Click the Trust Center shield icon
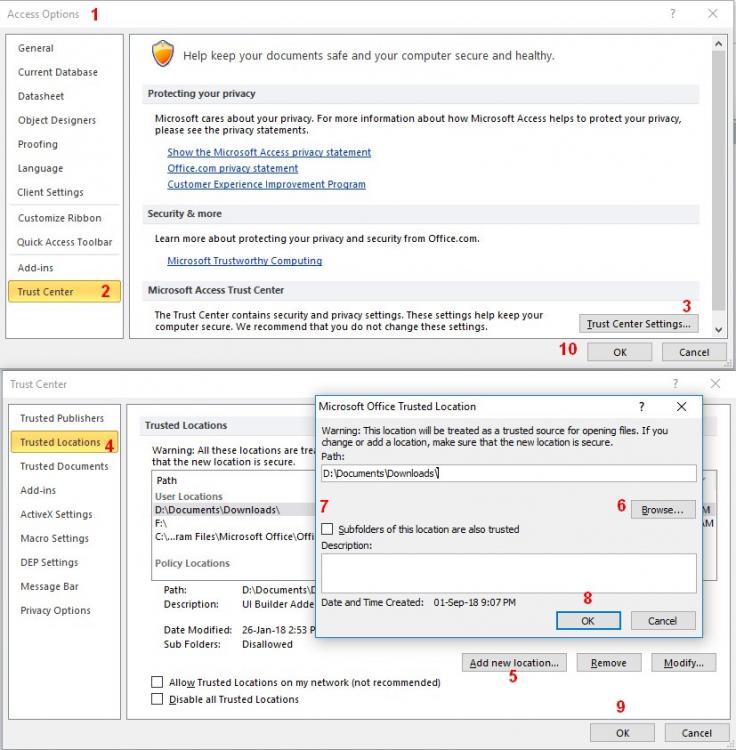736x750 pixels. pyautogui.click(x=163, y=54)
